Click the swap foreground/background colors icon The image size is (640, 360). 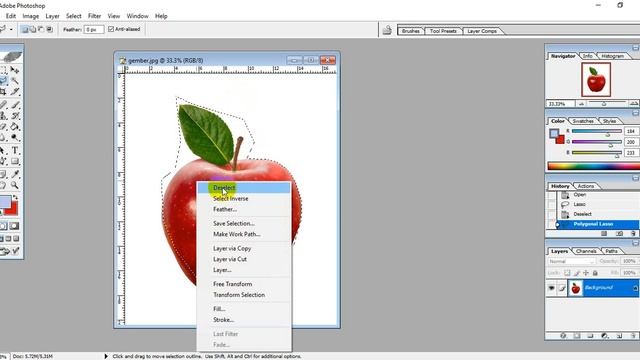[x=16, y=197]
